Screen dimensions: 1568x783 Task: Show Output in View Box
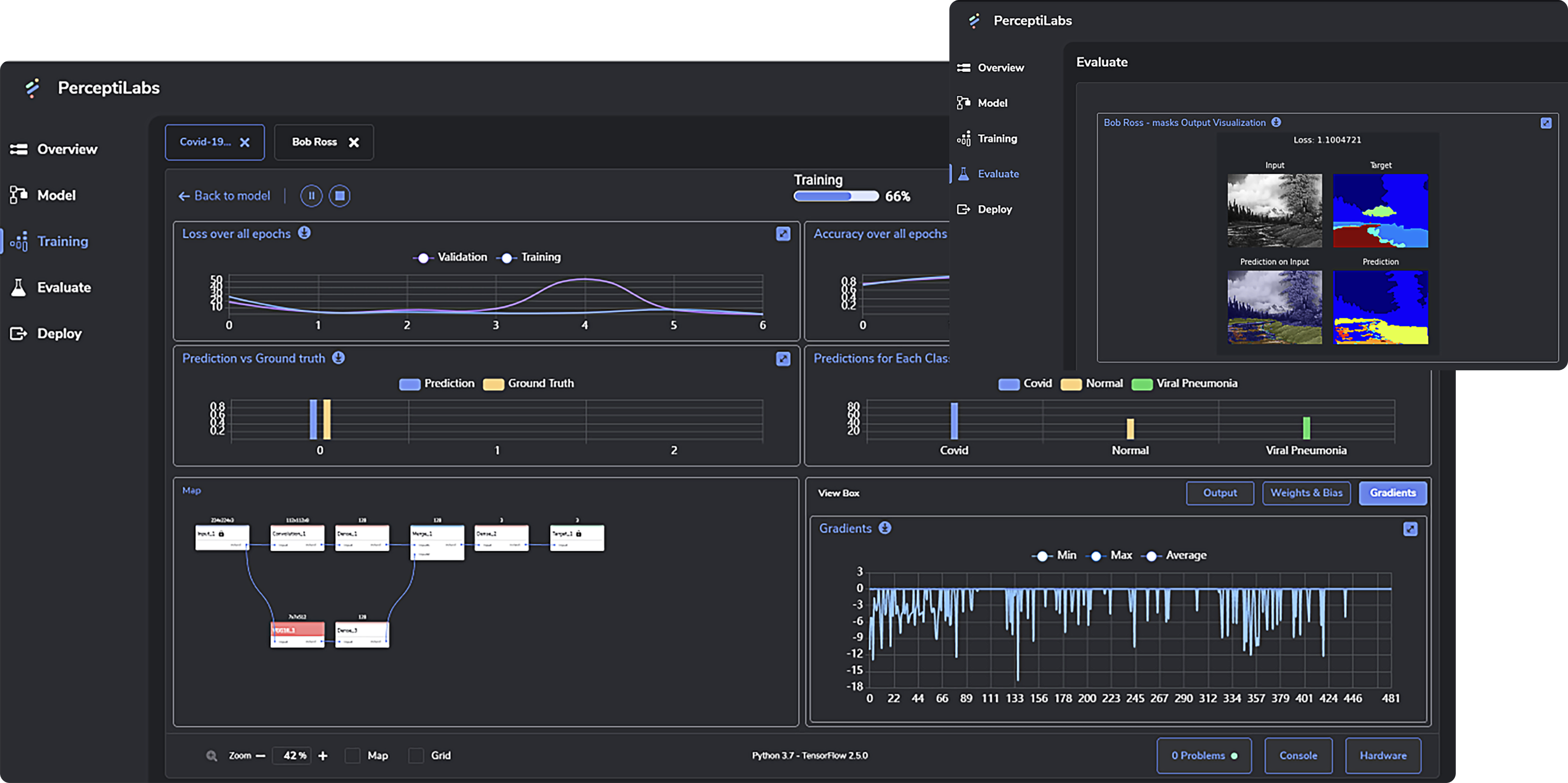1220,493
